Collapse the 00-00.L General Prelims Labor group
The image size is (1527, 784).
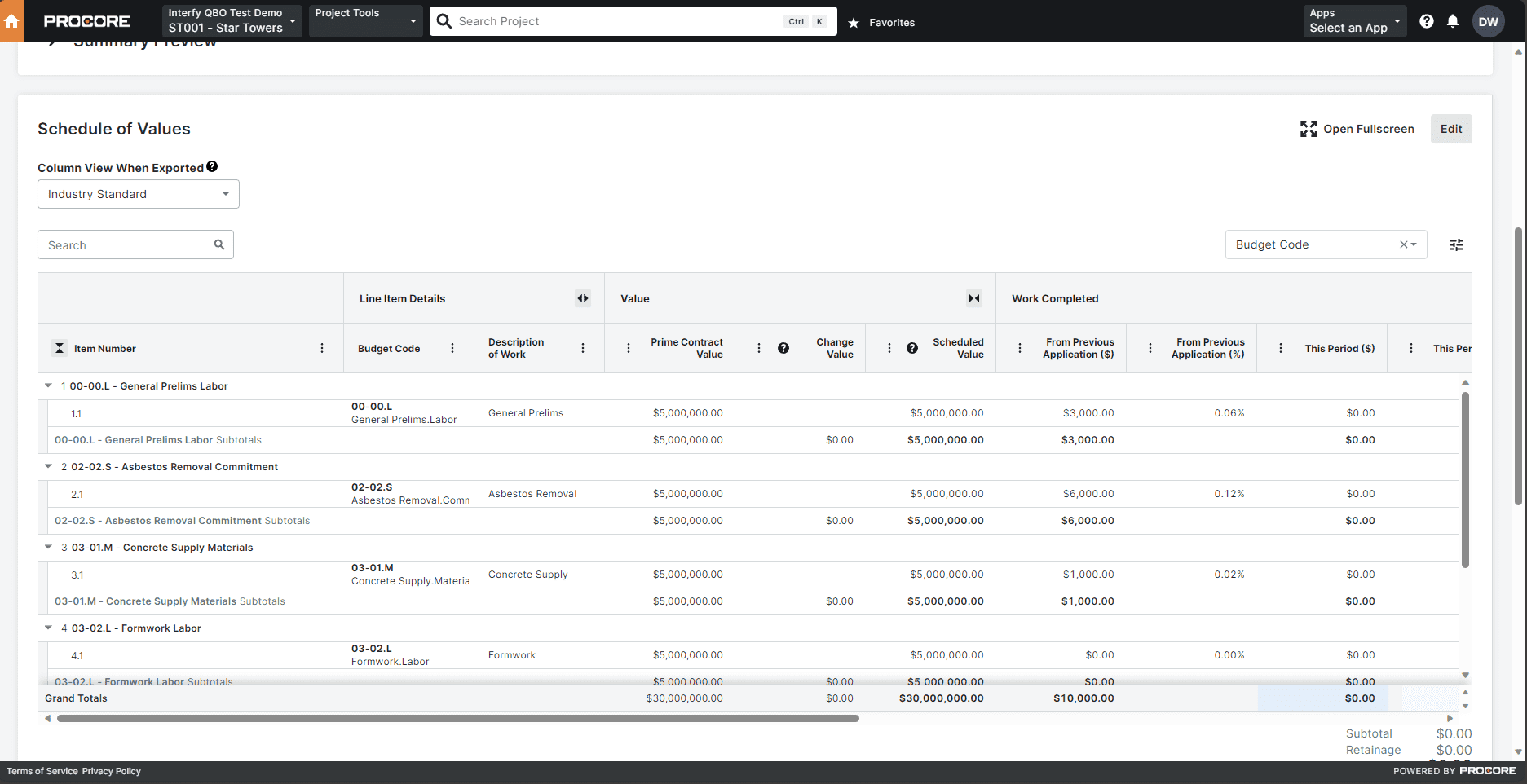tap(49, 386)
